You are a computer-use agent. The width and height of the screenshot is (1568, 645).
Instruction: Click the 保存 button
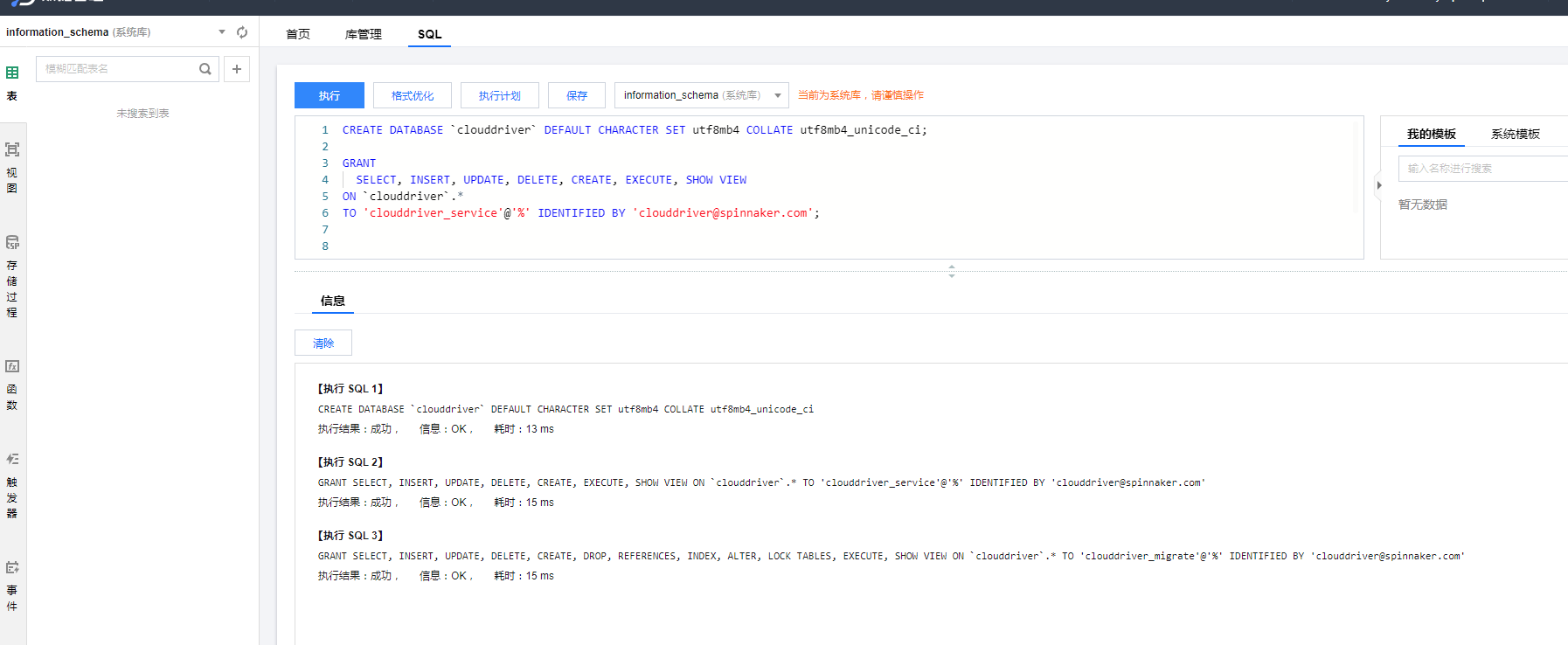(x=577, y=95)
